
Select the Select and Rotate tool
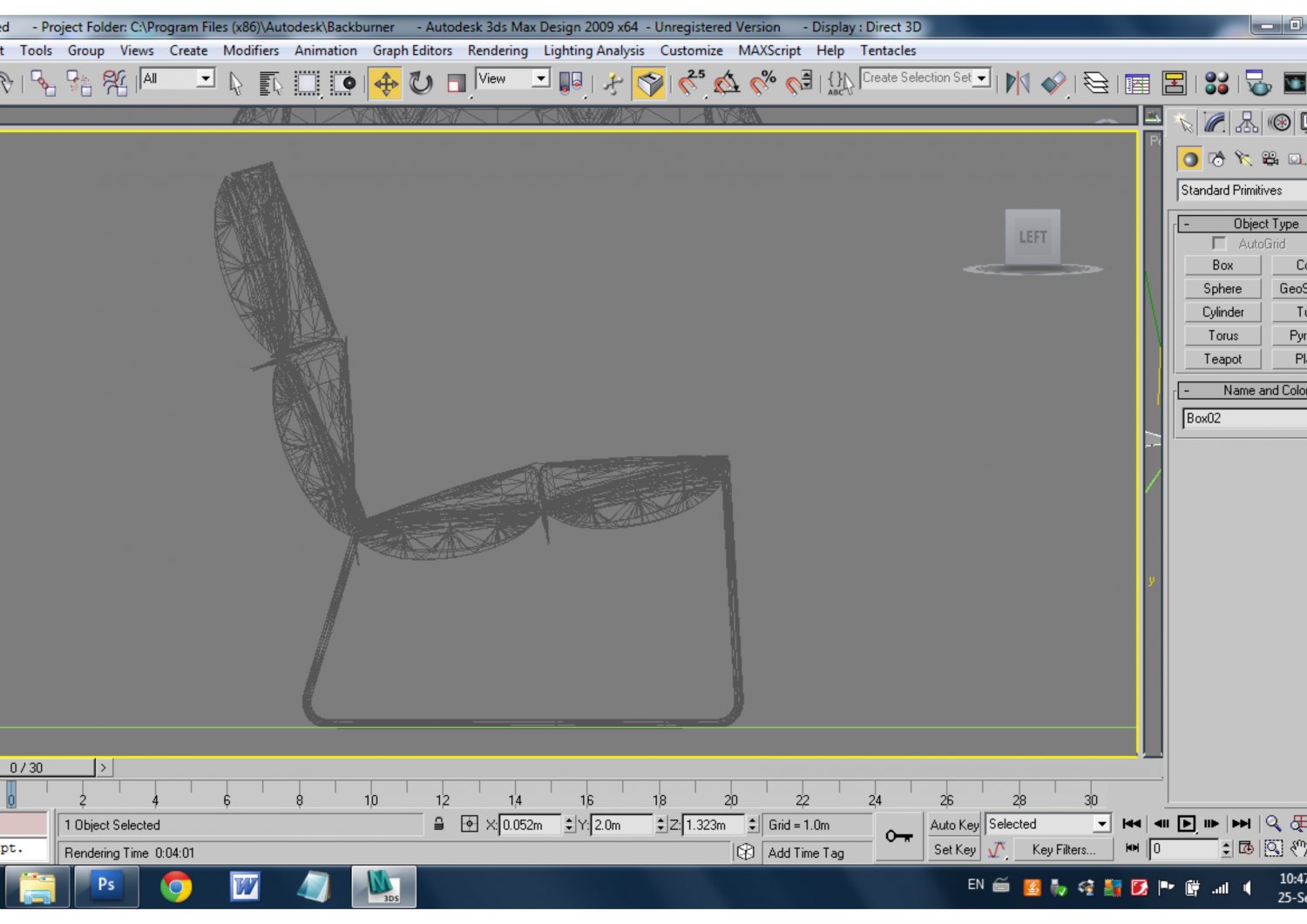(422, 84)
